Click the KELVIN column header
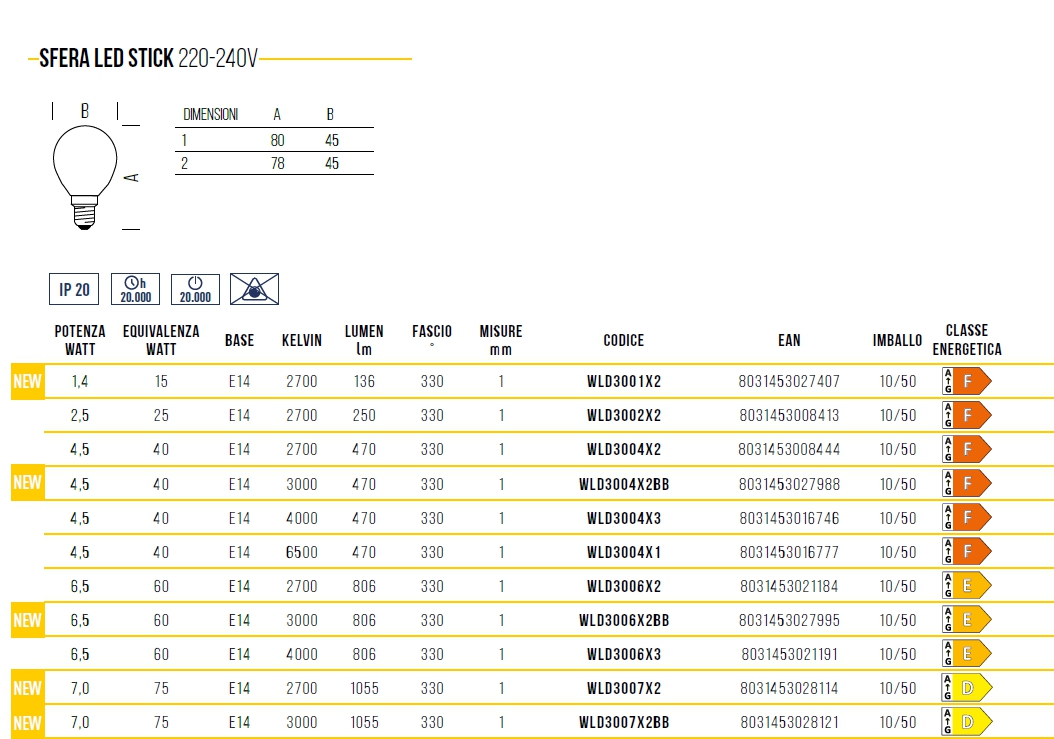 (302, 340)
